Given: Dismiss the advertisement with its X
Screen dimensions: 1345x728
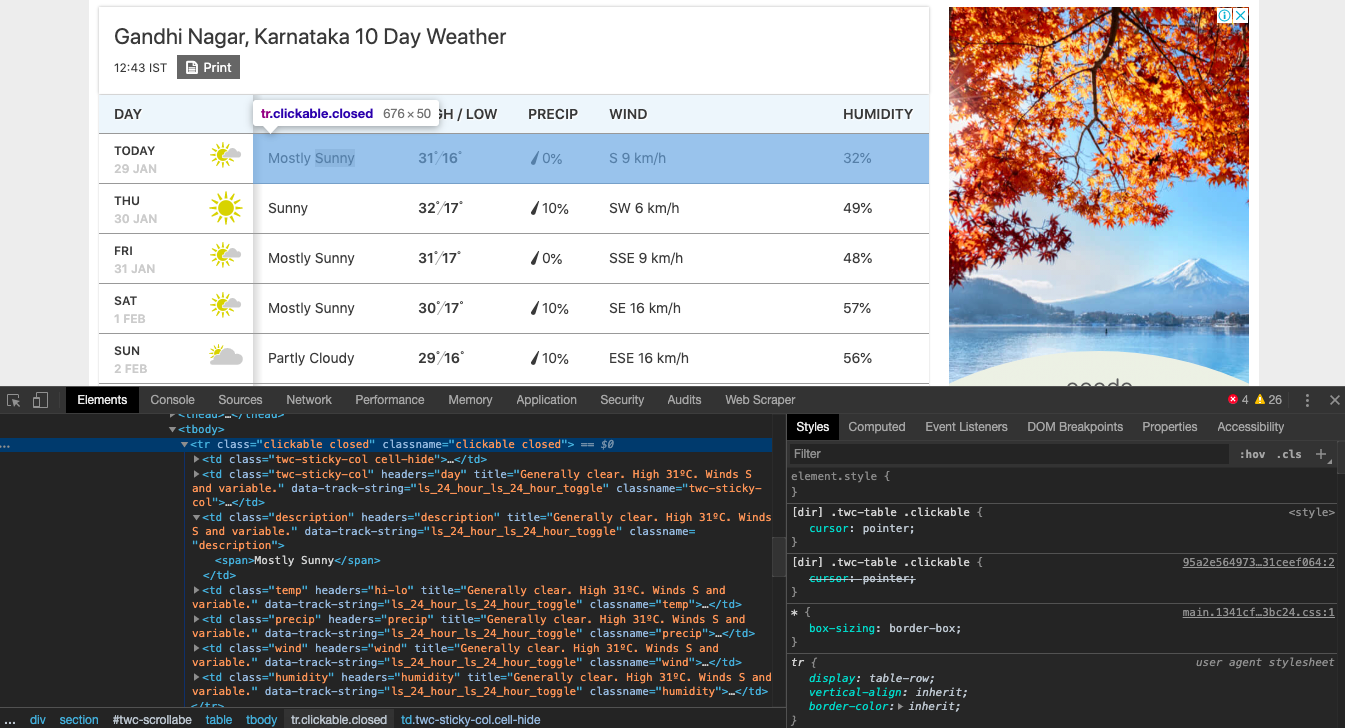Looking at the screenshot, I should [x=1240, y=15].
